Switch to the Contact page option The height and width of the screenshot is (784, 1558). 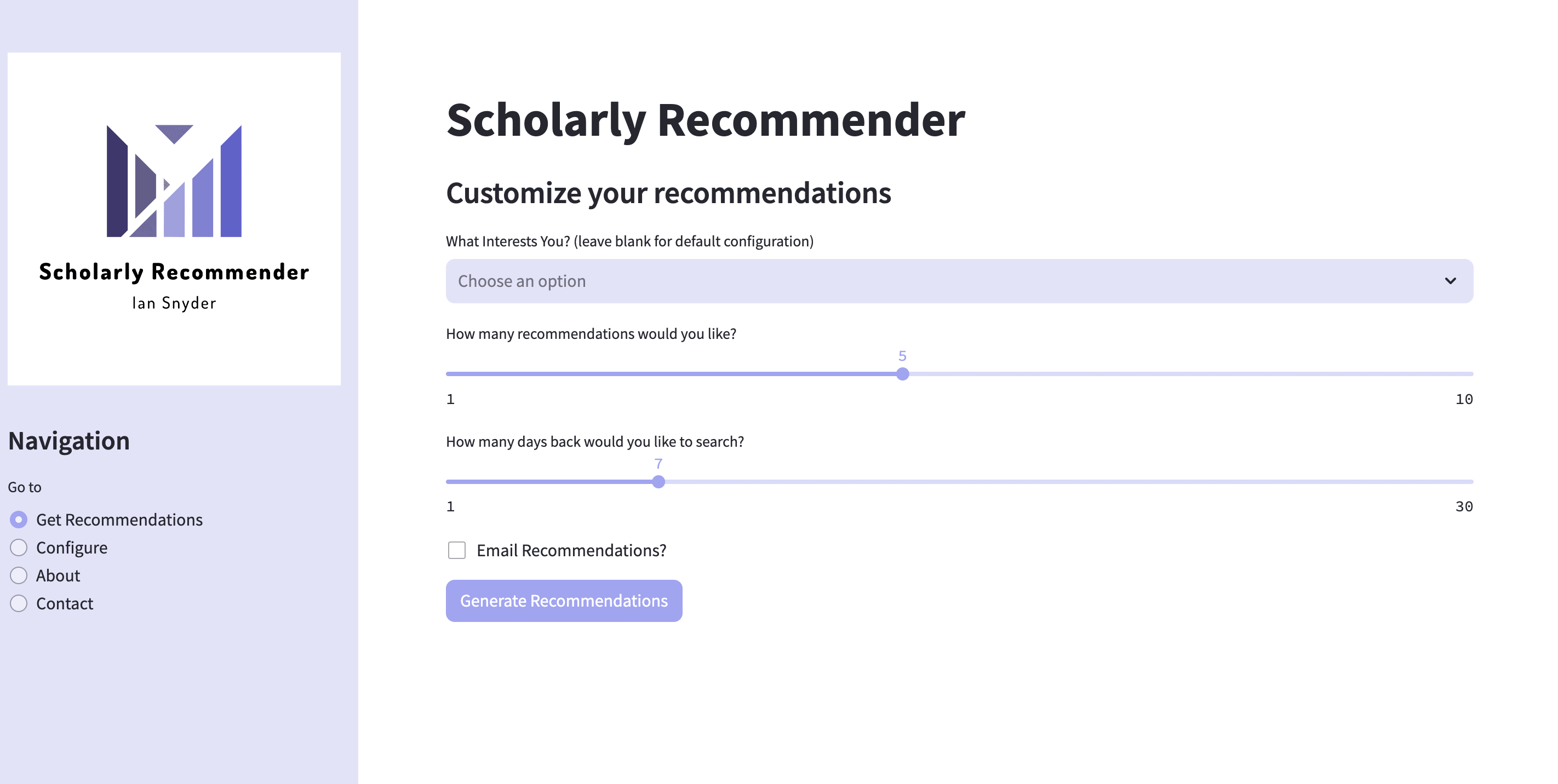pyautogui.click(x=19, y=603)
